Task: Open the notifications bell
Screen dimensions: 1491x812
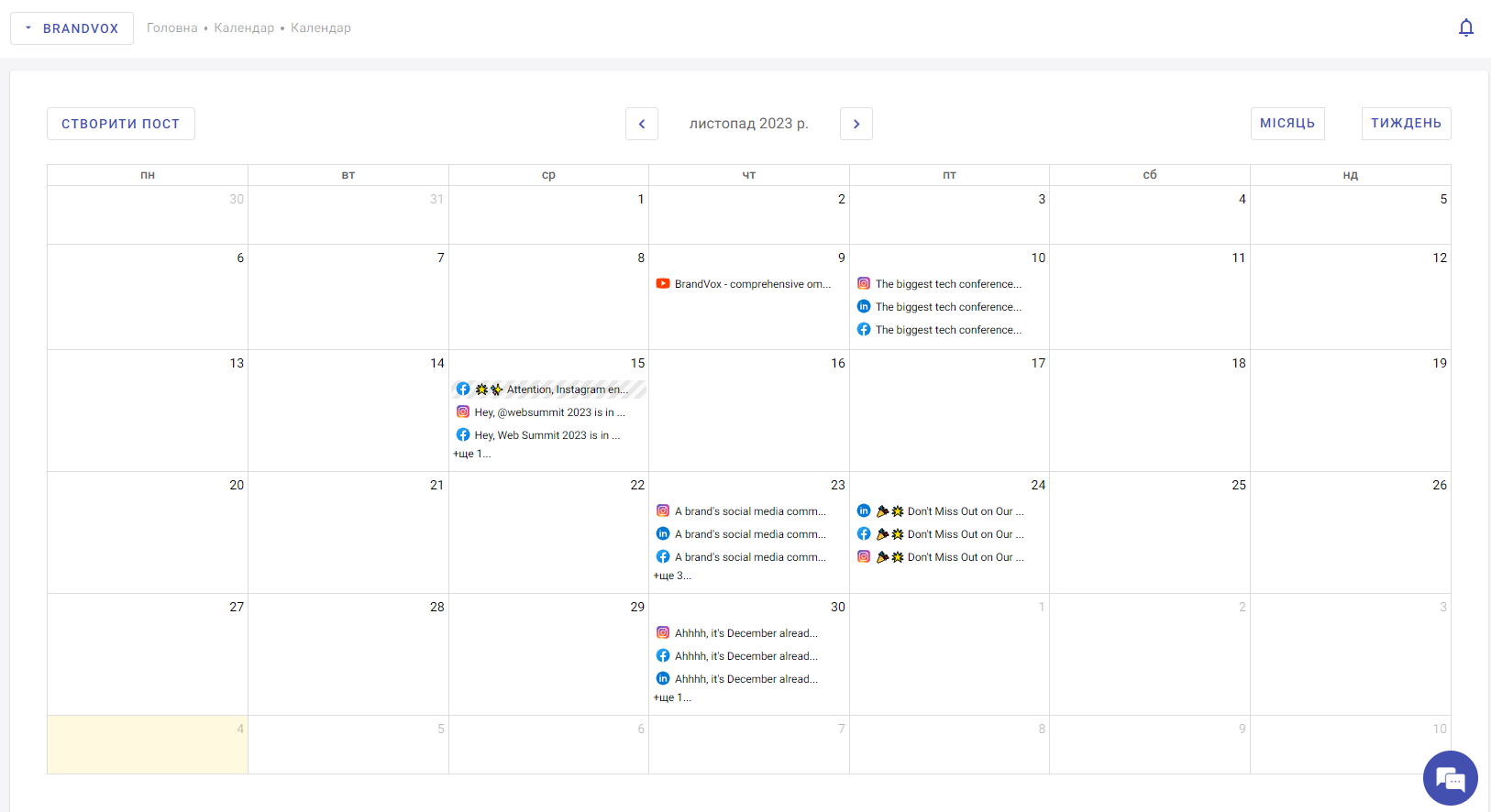Action: (1465, 27)
